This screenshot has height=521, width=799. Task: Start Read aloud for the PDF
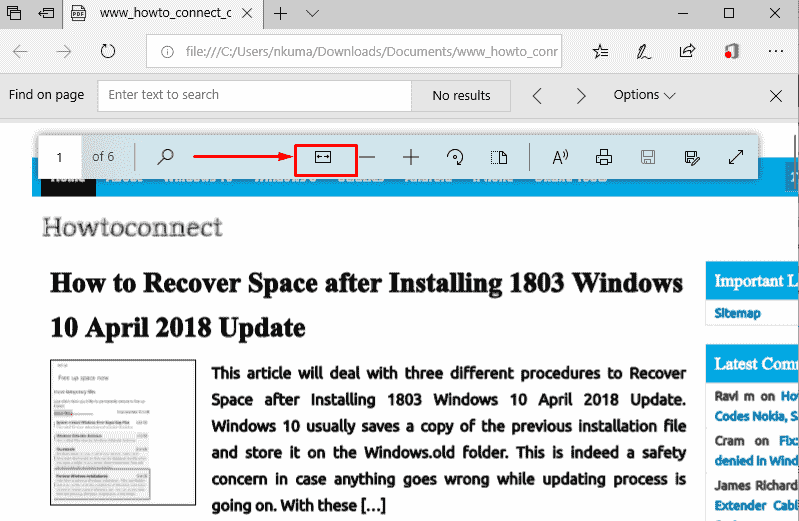(x=560, y=157)
